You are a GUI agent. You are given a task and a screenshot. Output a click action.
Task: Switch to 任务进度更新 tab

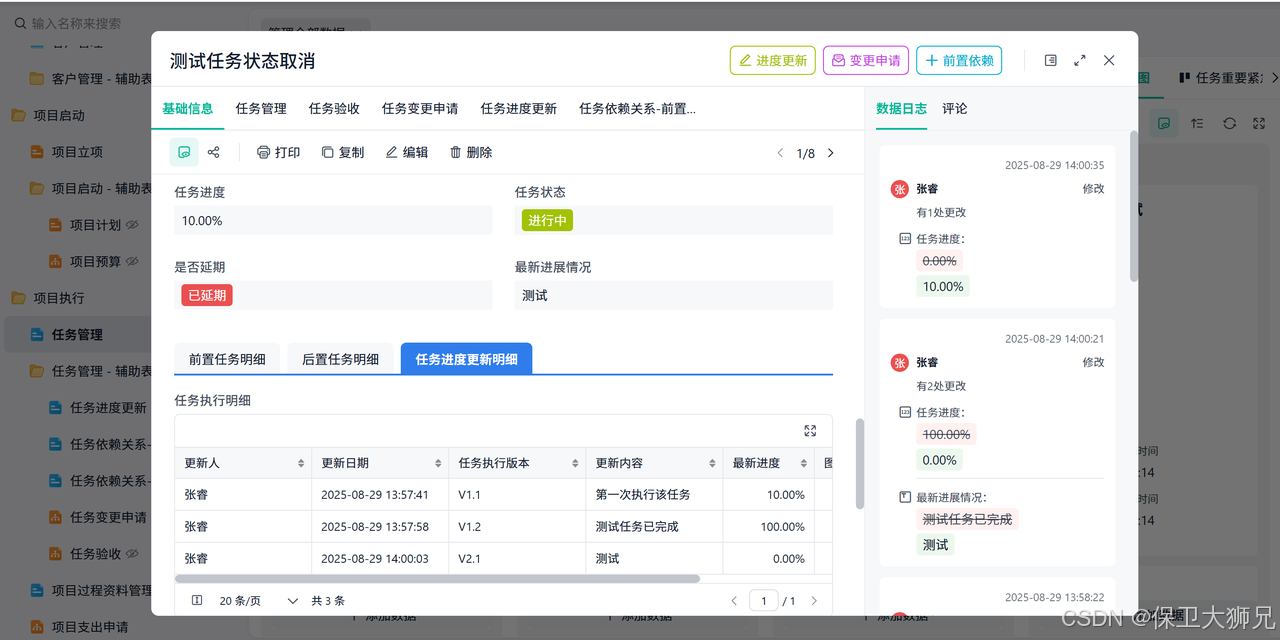(x=518, y=109)
